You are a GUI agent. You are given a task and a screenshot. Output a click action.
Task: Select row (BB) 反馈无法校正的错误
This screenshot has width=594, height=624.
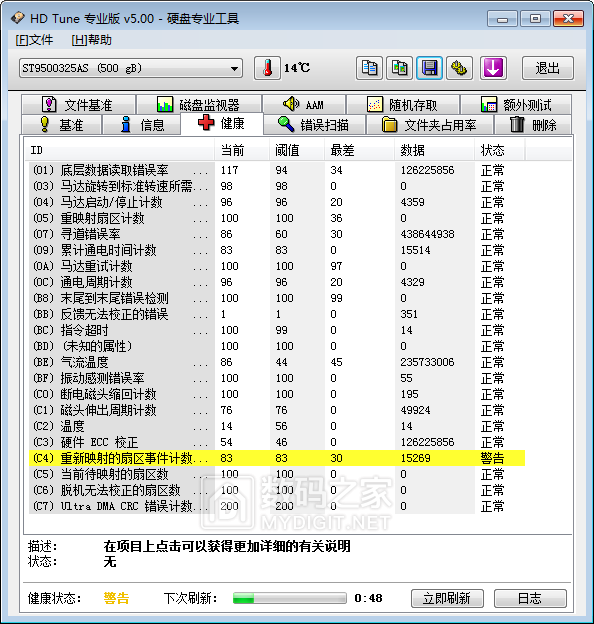(277, 314)
